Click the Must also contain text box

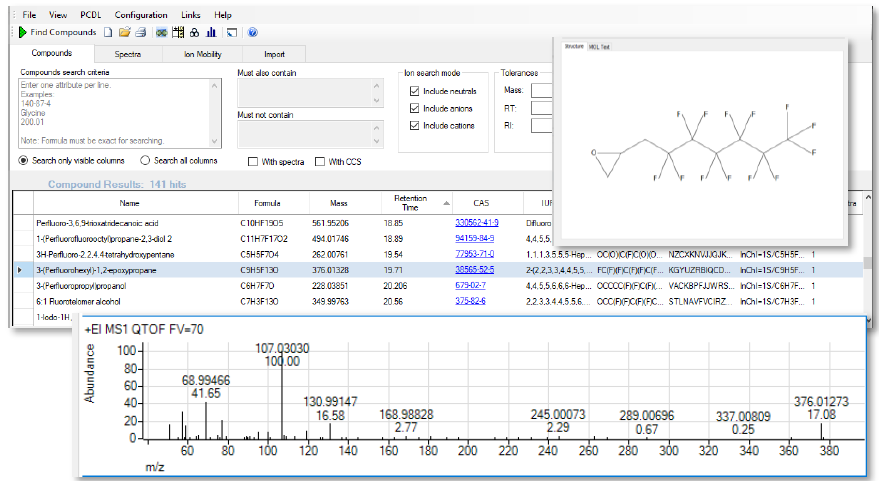click(x=311, y=93)
